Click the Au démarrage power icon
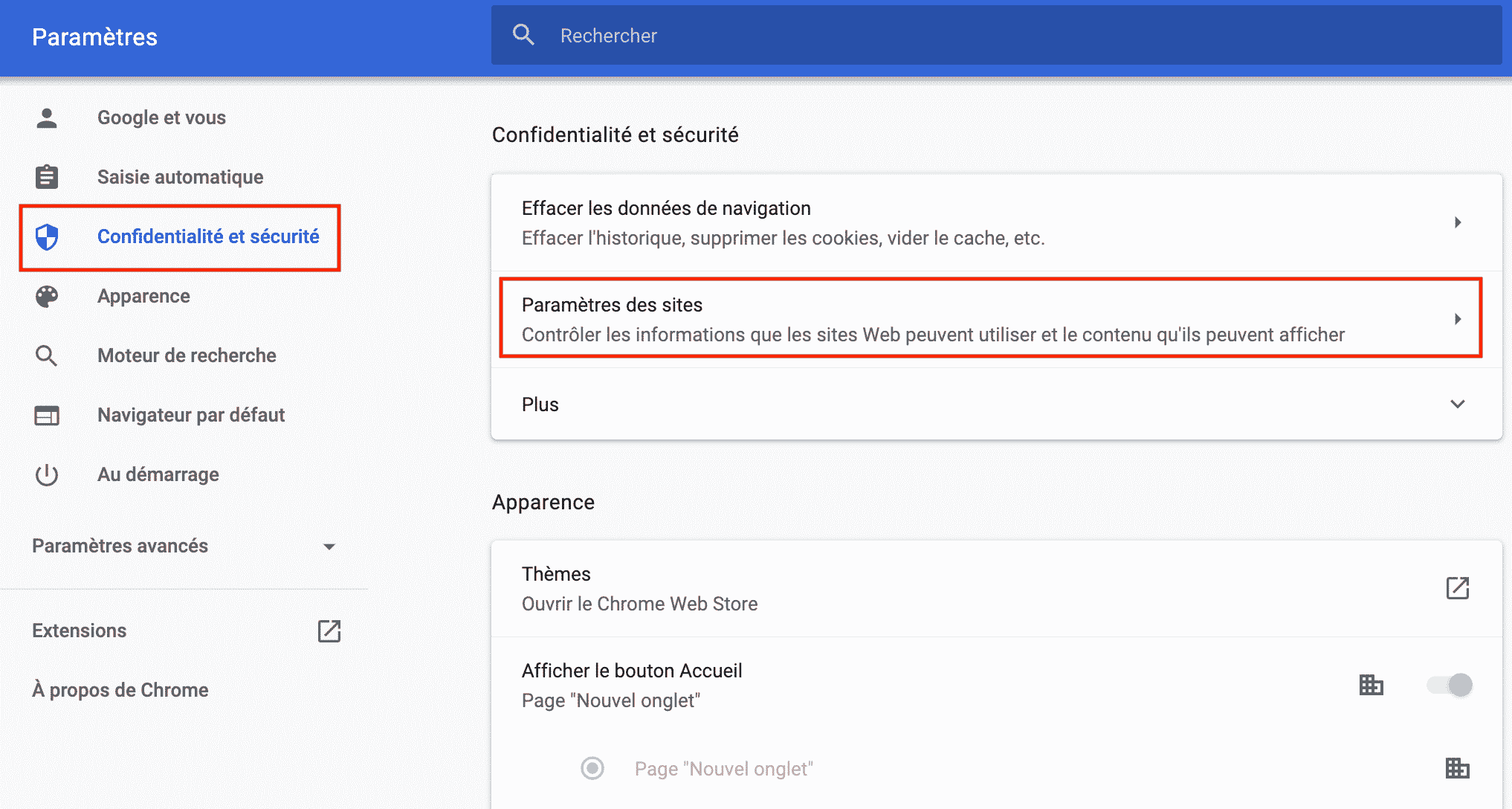Screen dimensions: 1512x809 pos(47,475)
